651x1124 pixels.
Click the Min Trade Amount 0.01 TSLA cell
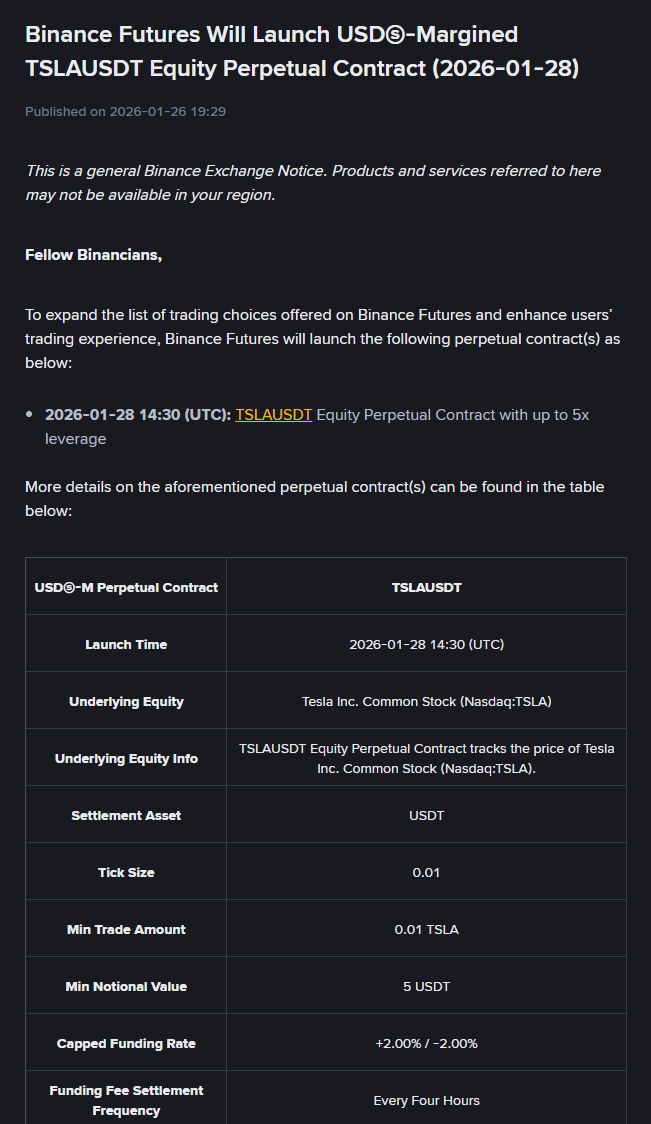point(426,929)
